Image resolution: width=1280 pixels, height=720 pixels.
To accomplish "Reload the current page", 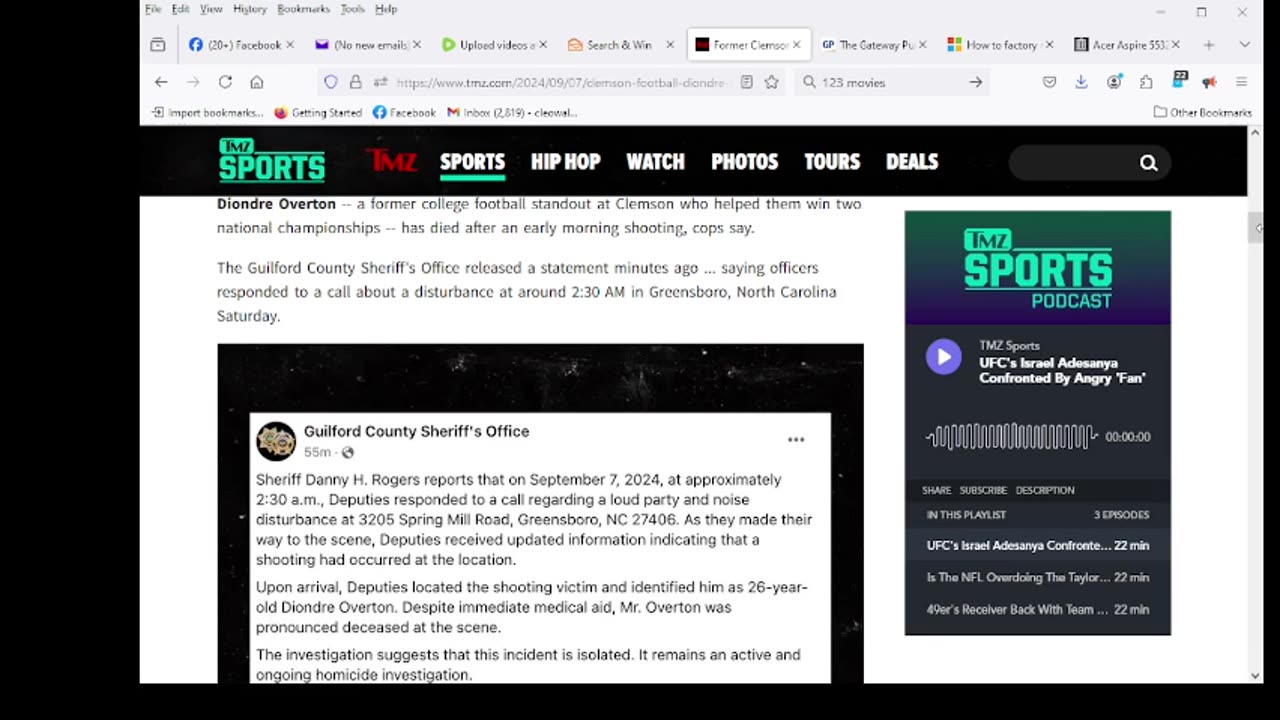I will pyautogui.click(x=225, y=82).
